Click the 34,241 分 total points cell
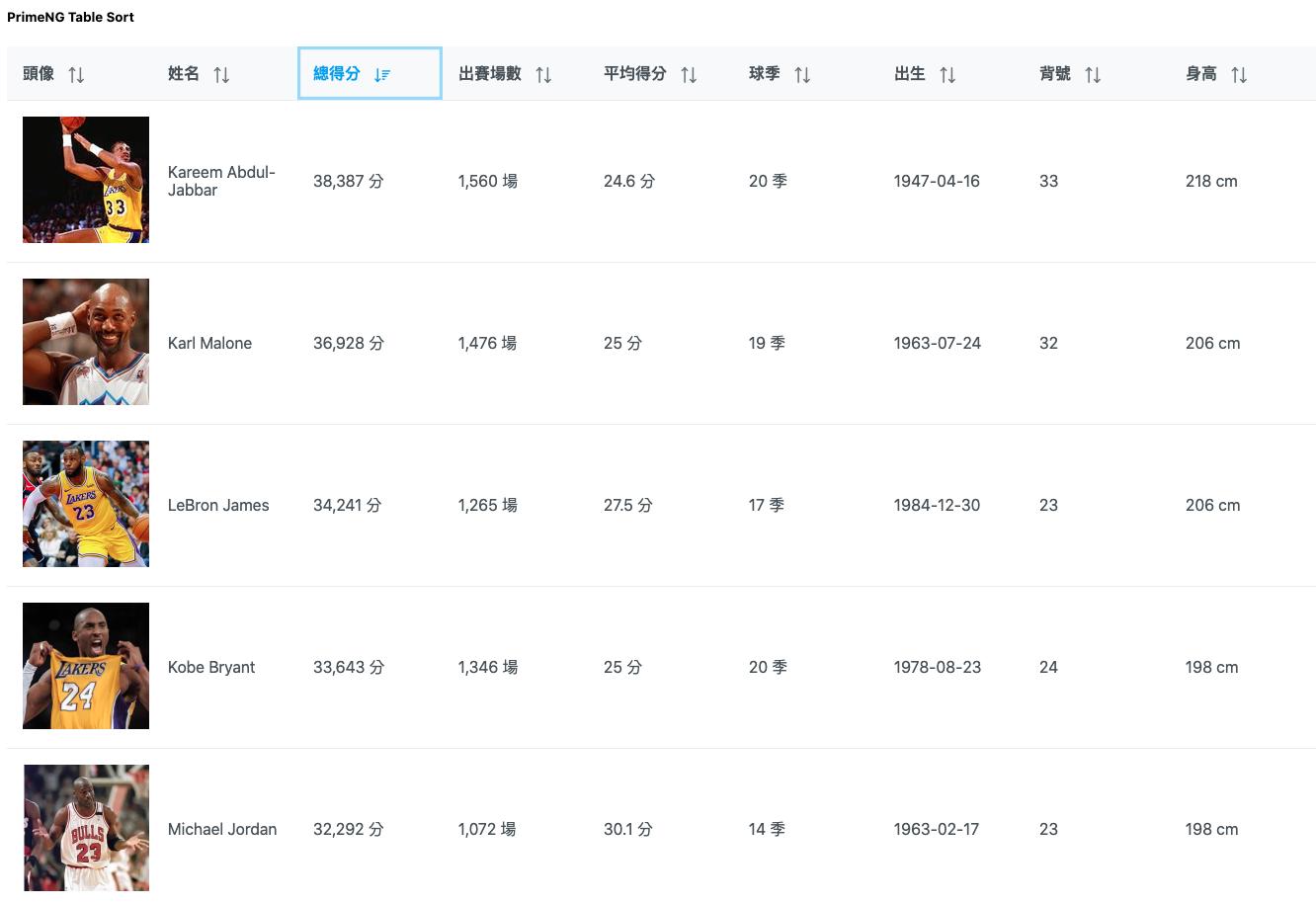The height and width of the screenshot is (904, 1316). 348,506
